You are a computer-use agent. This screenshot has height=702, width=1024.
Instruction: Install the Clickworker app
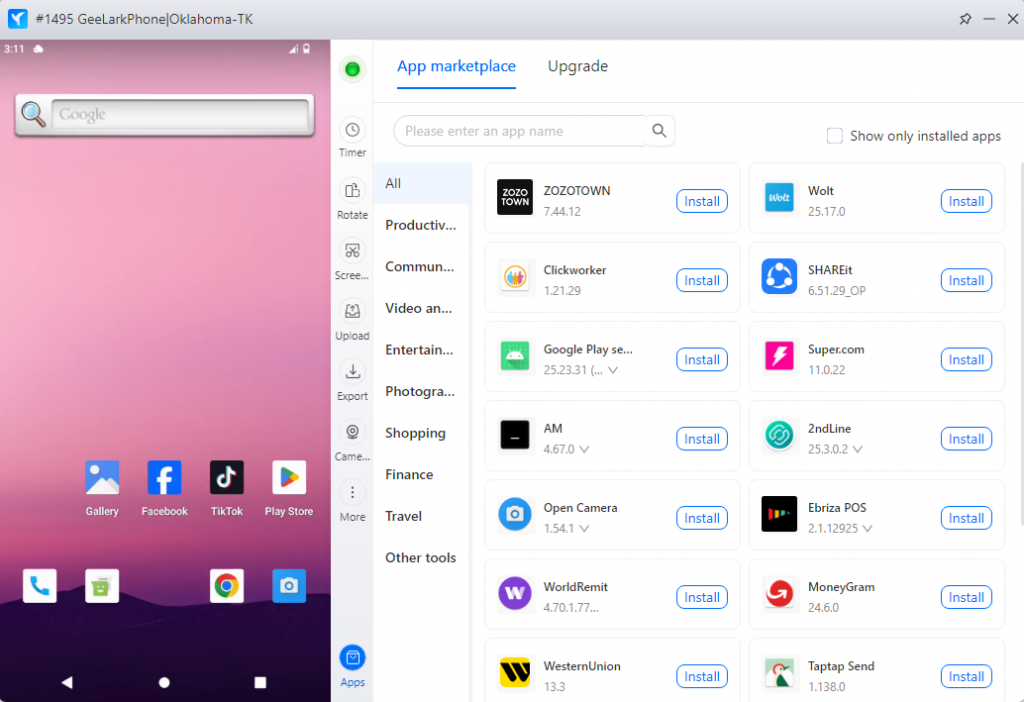coord(701,280)
